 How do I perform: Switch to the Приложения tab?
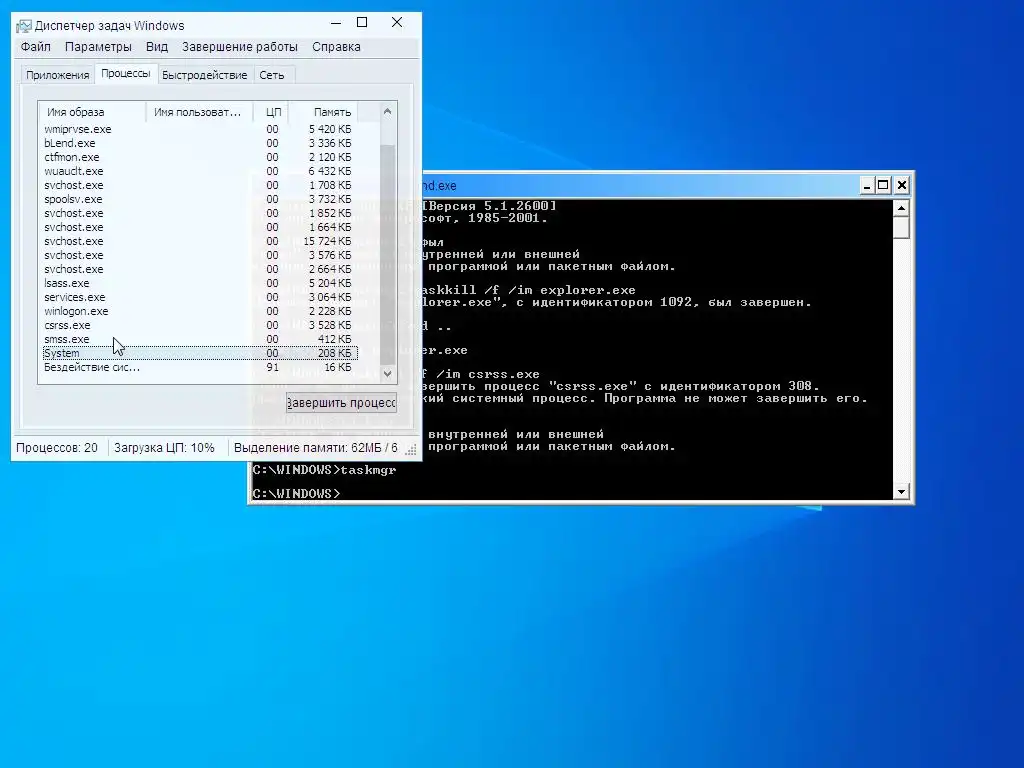point(57,75)
